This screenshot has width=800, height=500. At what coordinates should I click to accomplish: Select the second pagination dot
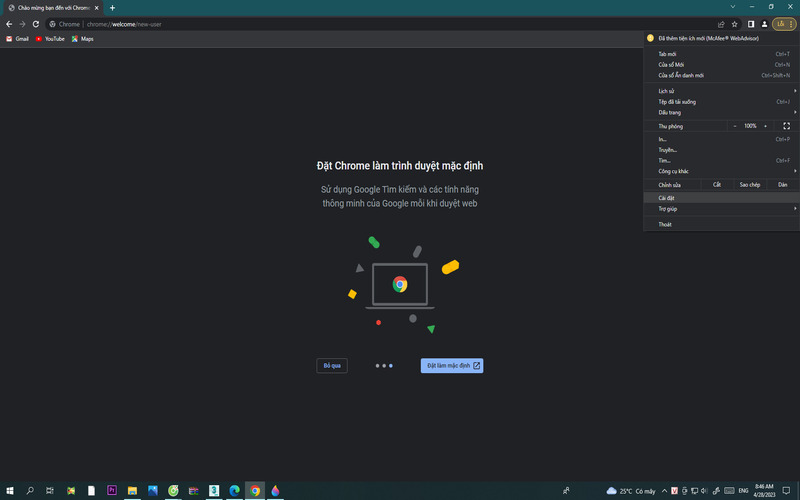[x=384, y=366]
